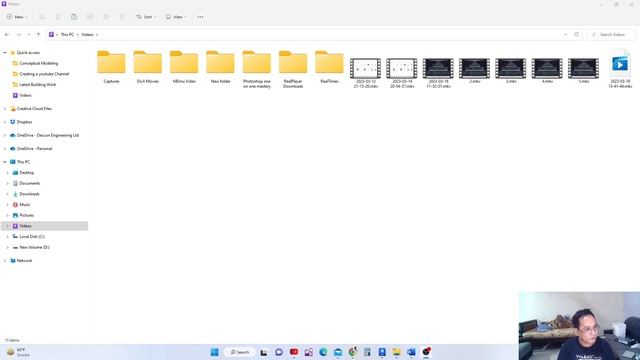640x360 pixels.
Task: Open Microsoft Edge from taskbar
Action: (323, 352)
